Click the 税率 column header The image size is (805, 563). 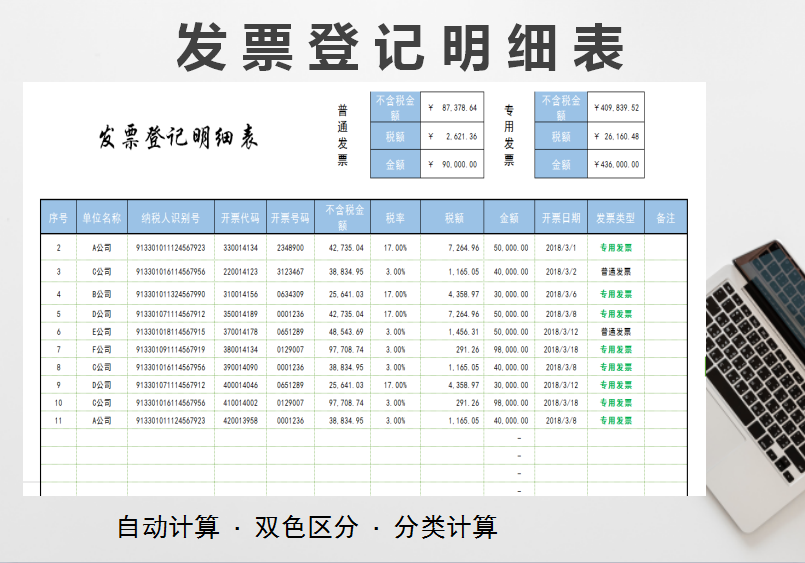coord(395,218)
